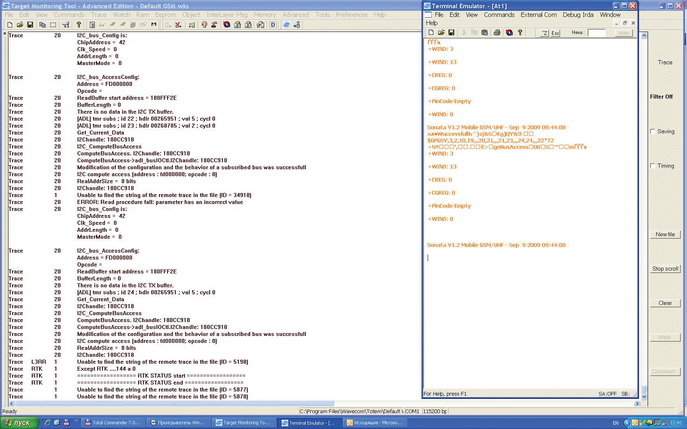Click the ^Z button in Terminal Emulator toolbar
The image size is (687, 429).
(x=544, y=33)
